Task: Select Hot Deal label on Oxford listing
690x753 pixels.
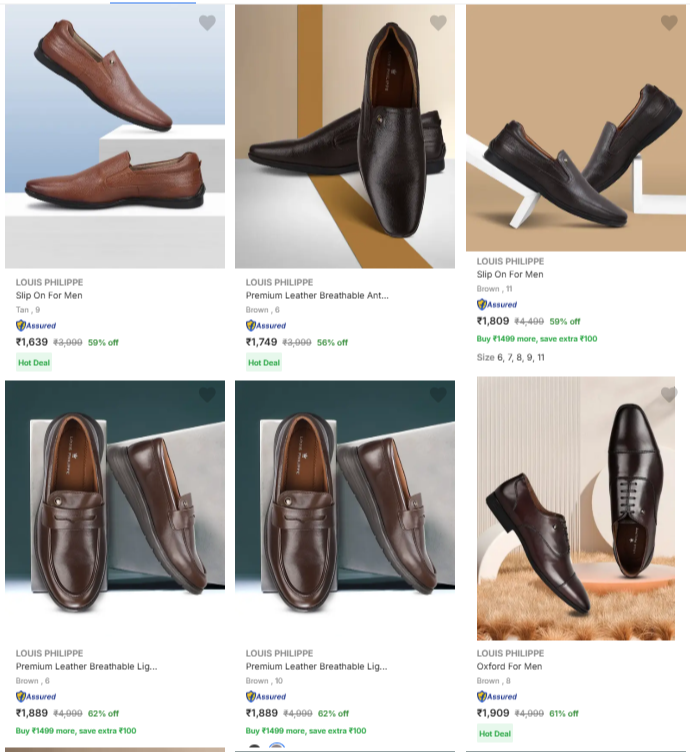Action: (x=495, y=733)
